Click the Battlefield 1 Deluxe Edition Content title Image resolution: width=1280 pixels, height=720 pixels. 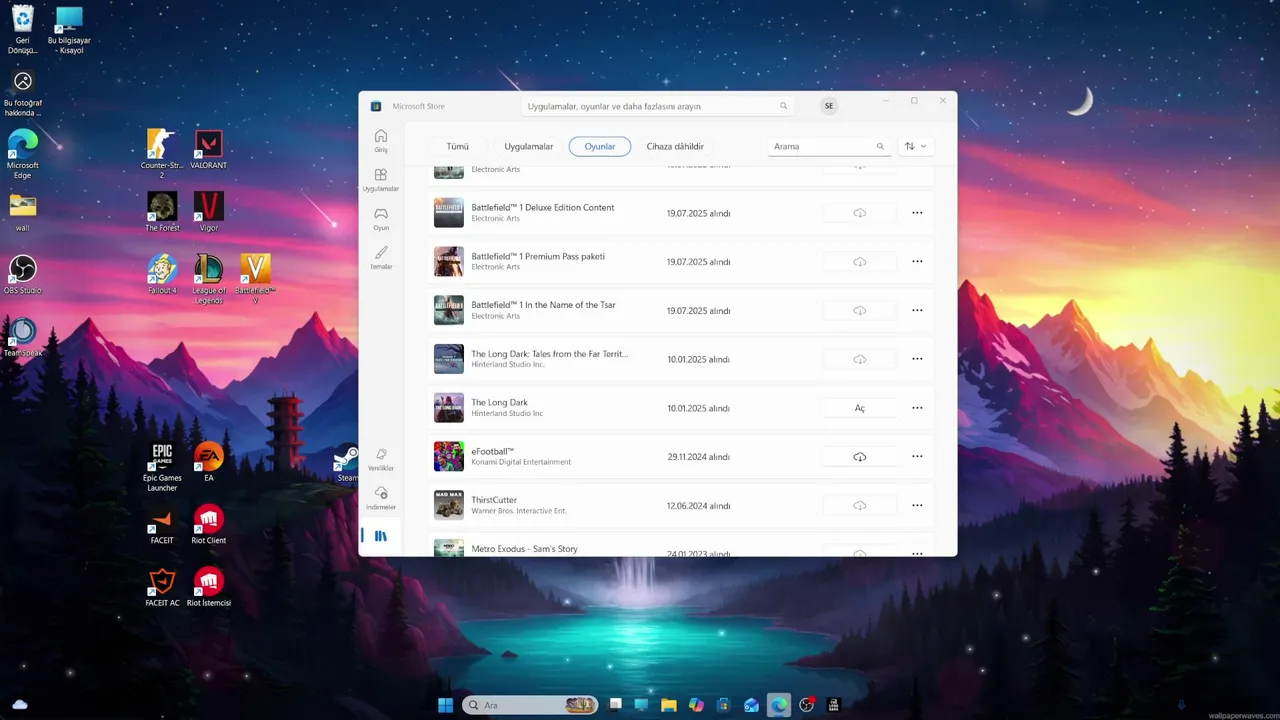pyautogui.click(x=543, y=207)
